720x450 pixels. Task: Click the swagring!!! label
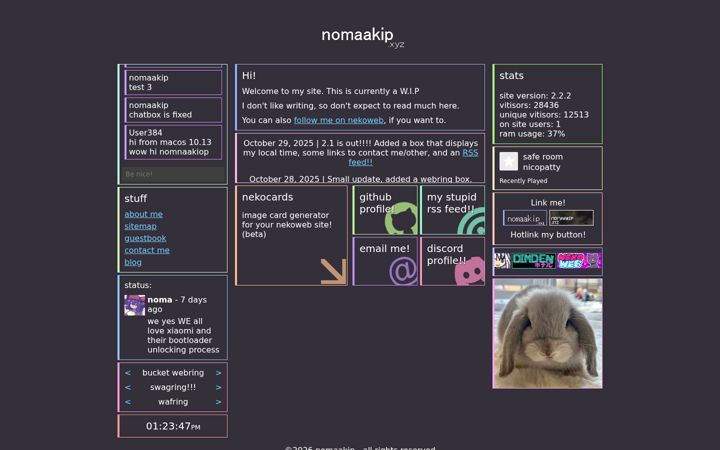[x=173, y=388]
